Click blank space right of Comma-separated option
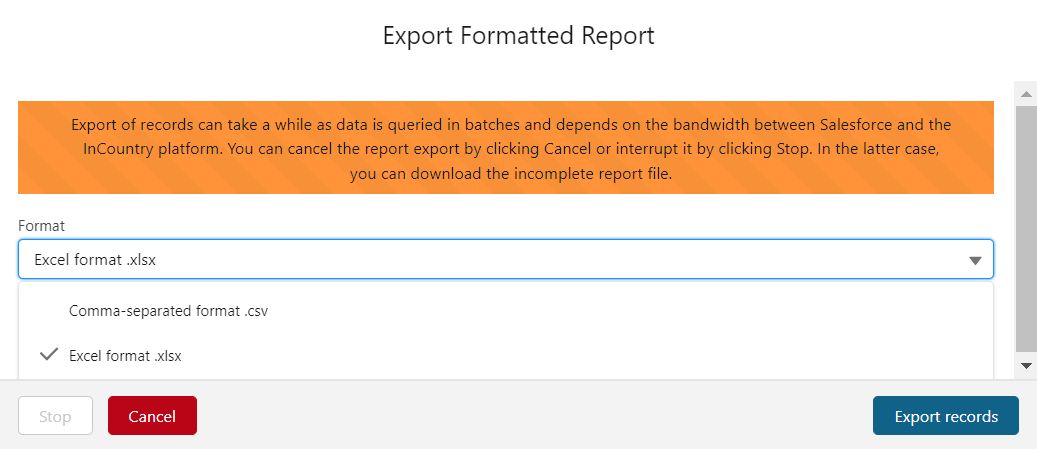1037x449 pixels. (x=620, y=311)
